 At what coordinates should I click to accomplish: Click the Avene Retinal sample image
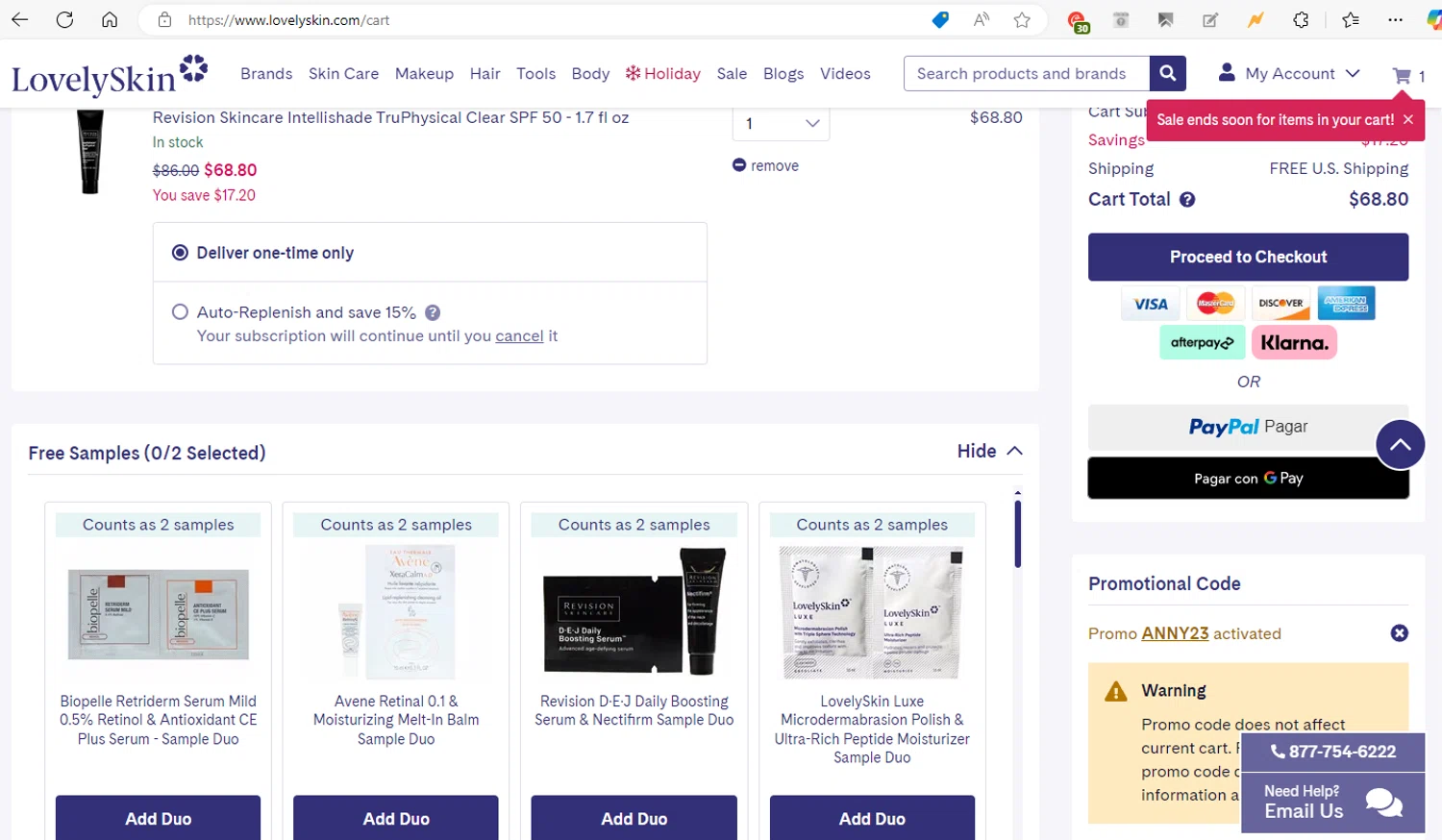pos(396,613)
